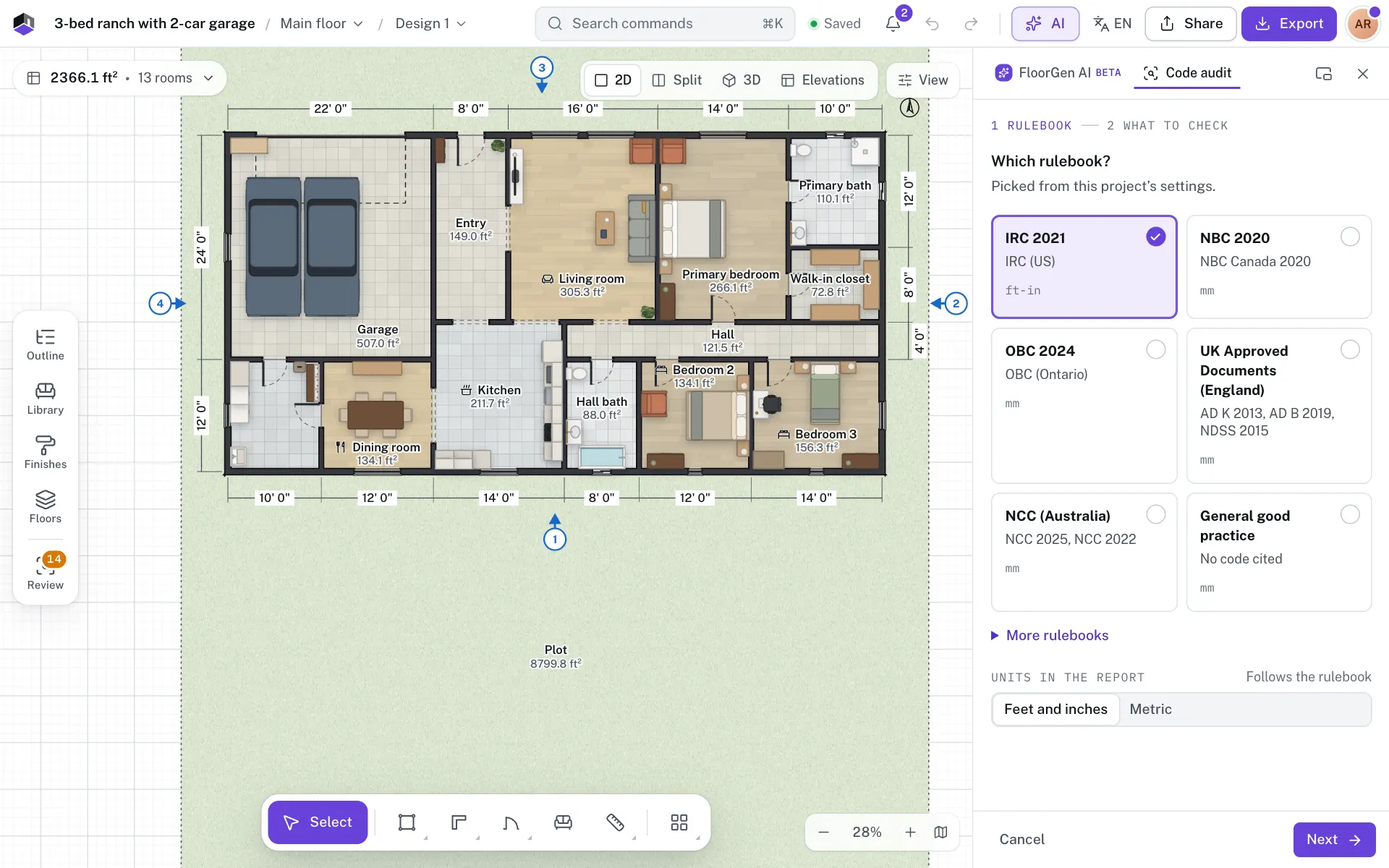Open the Finishes panel
The width and height of the screenshot is (1389, 868).
[x=46, y=454]
